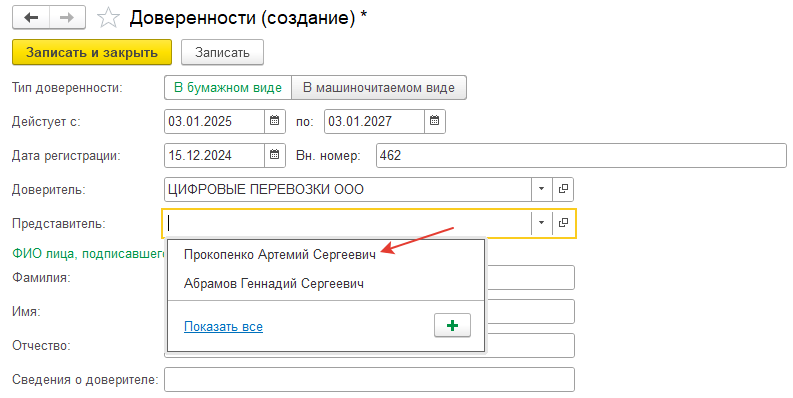The height and width of the screenshot is (398, 793).
Task: Expand the Доверитель dropdown list
Action: tap(542, 189)
